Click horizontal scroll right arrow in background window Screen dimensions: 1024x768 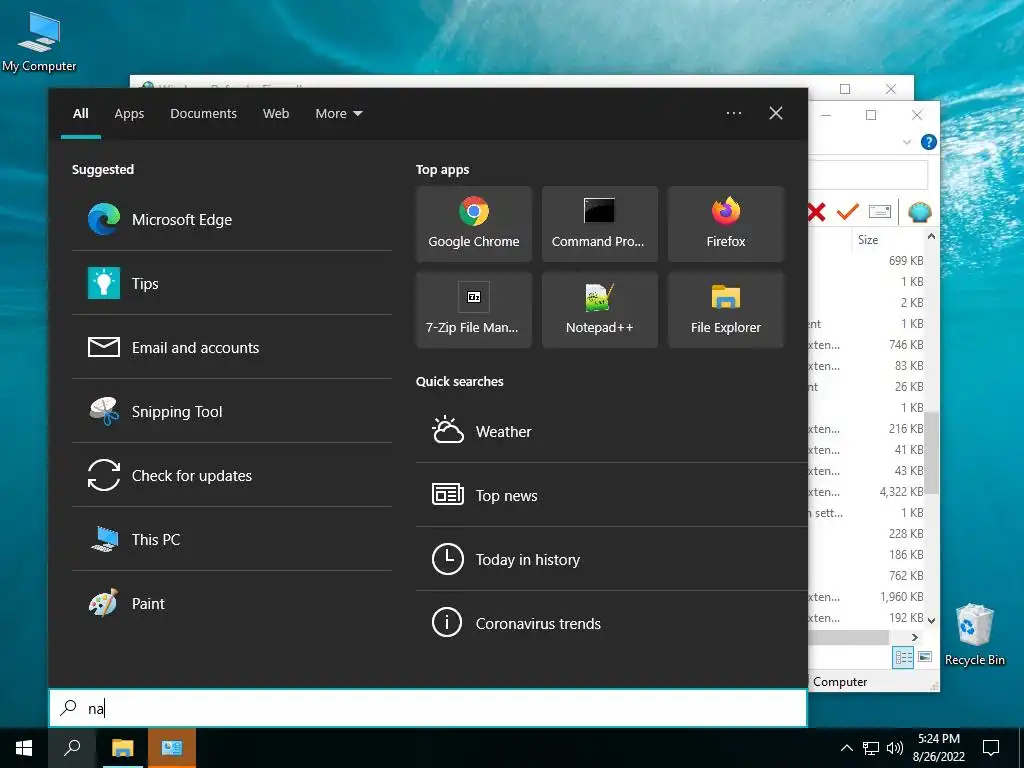[x=914, y=637]
